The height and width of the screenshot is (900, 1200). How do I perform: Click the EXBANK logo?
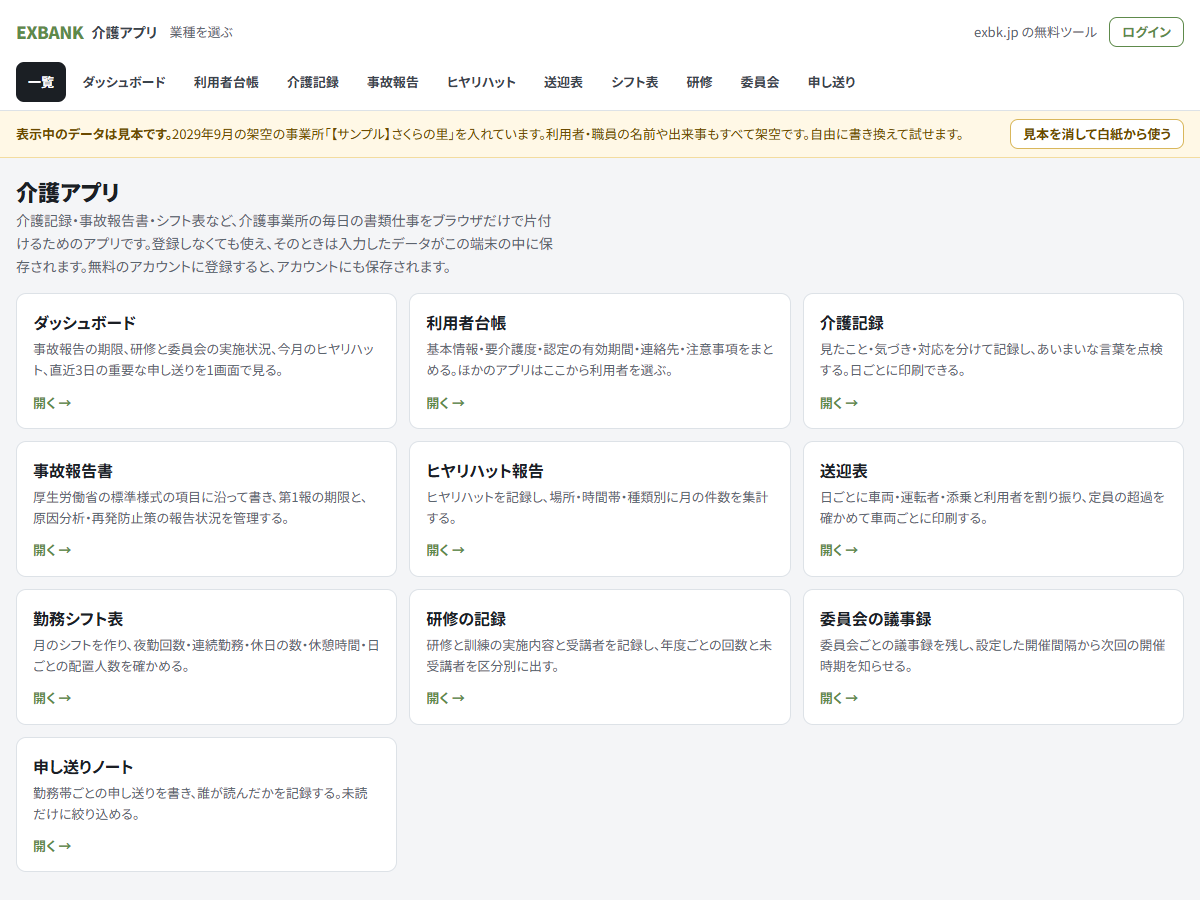[x=50, y=32]
